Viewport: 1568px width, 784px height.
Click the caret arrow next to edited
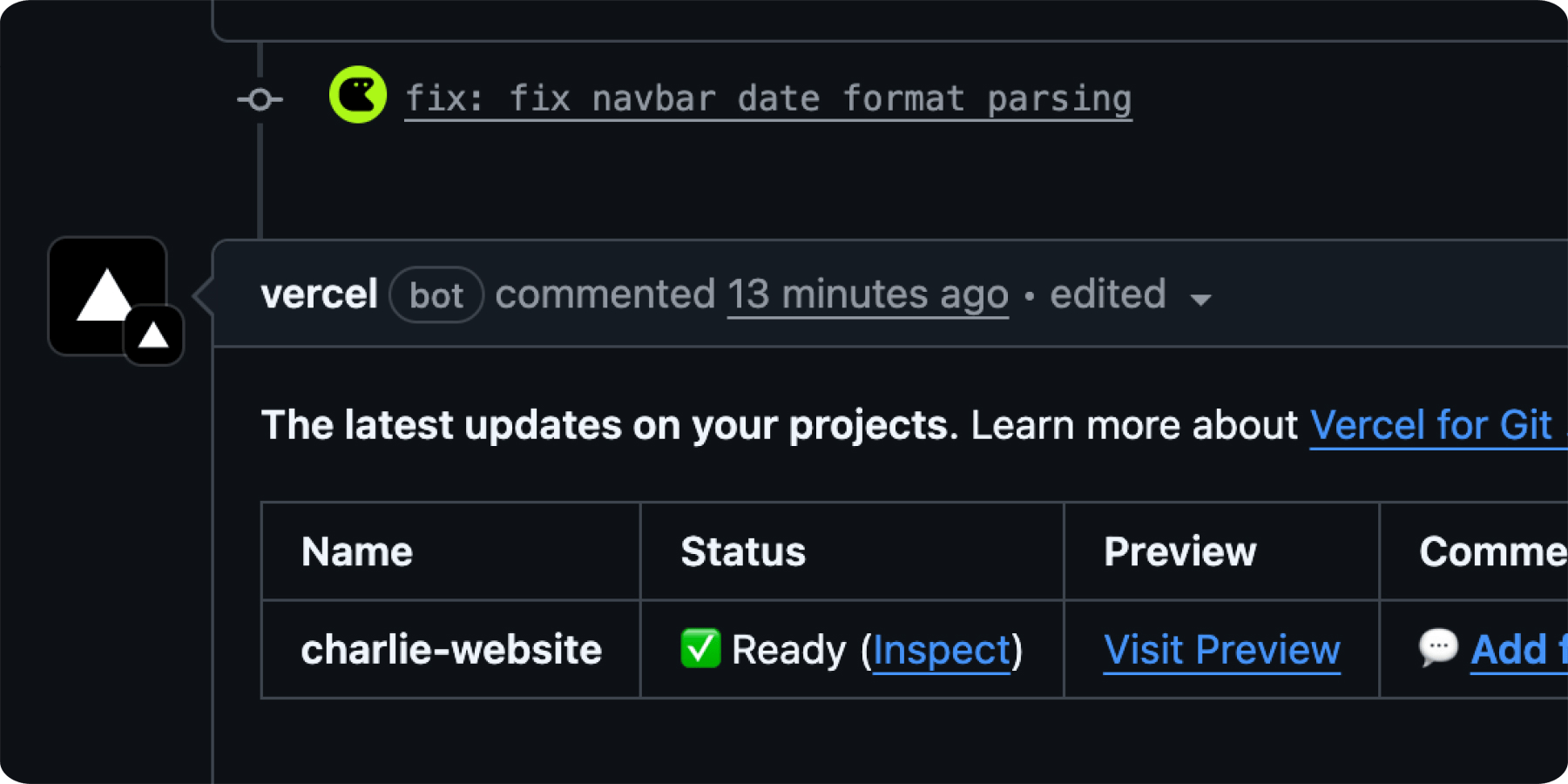(1201, 300)
